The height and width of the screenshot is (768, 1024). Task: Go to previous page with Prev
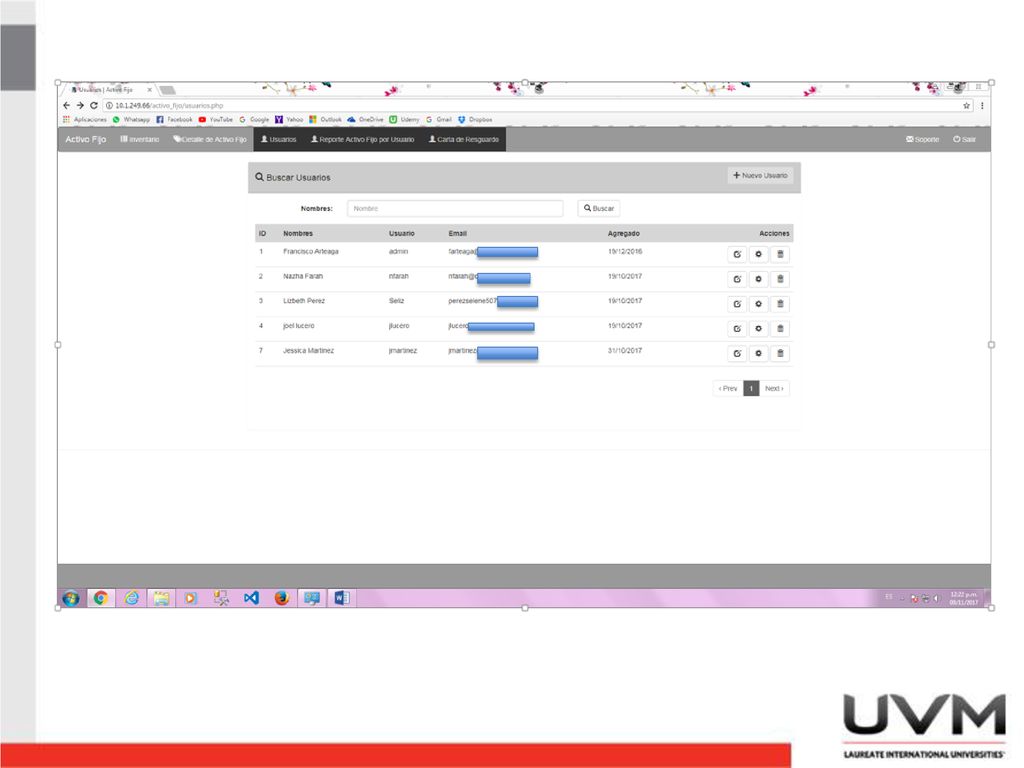(x=728, y=389)
